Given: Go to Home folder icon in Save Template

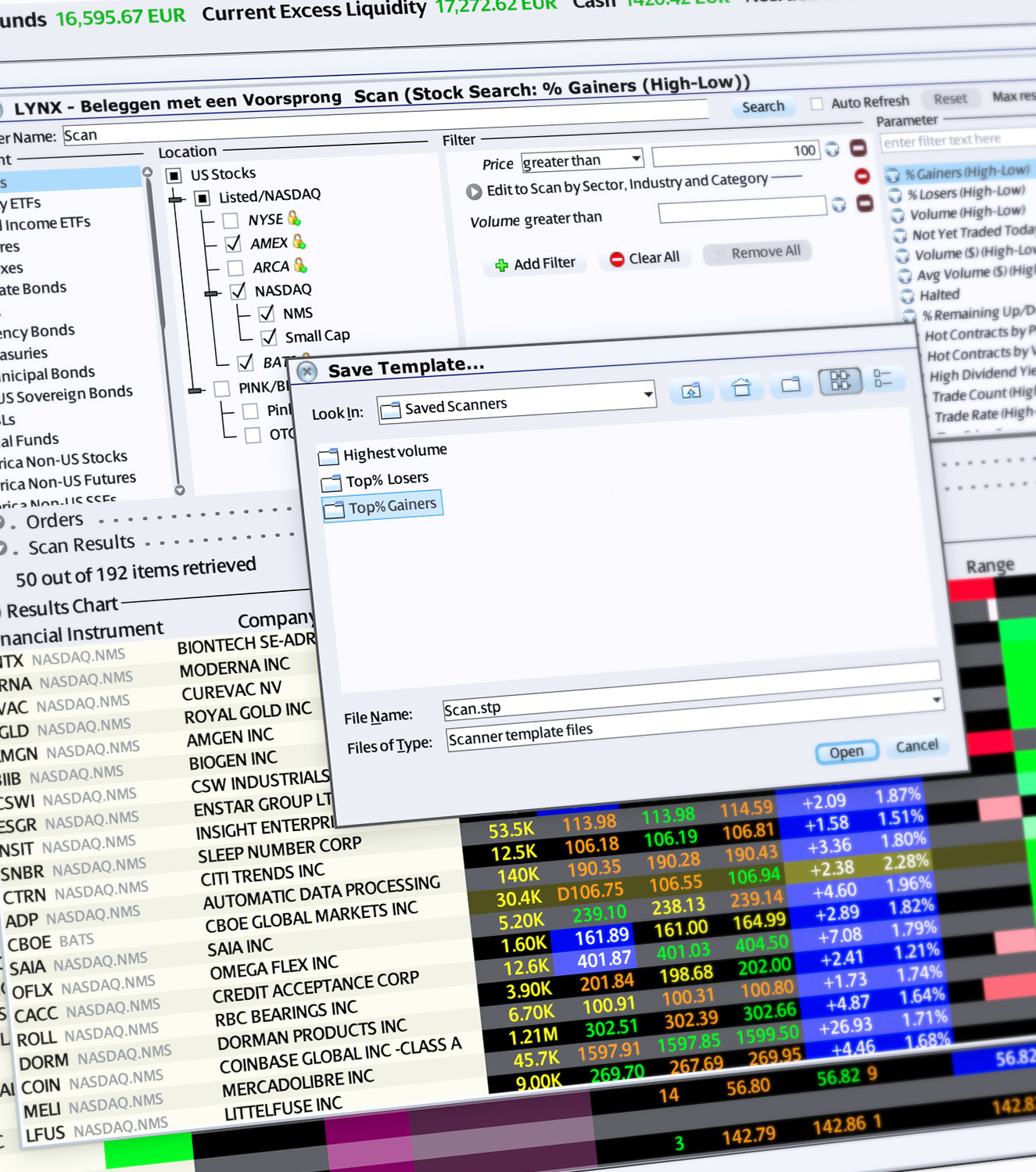Looking at the screenshot, I should click(741, 388).
